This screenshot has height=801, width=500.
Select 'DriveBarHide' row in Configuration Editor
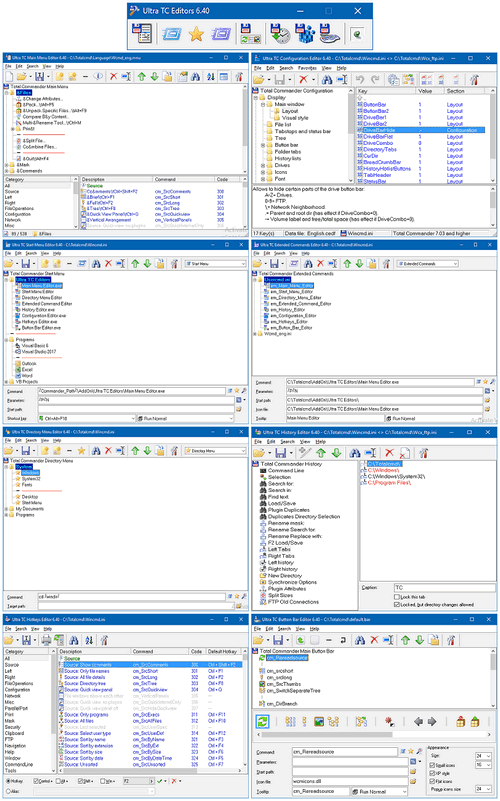(420, 130)
